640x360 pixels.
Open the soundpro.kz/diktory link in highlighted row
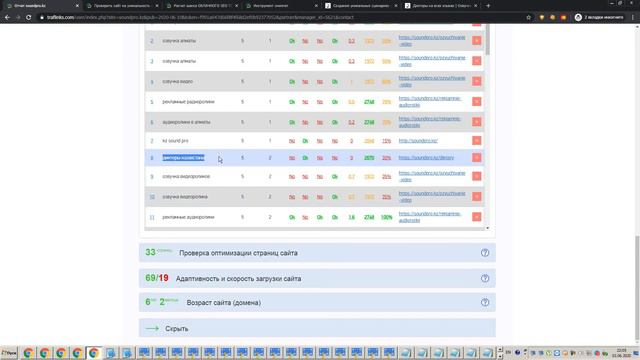[426, 158]
